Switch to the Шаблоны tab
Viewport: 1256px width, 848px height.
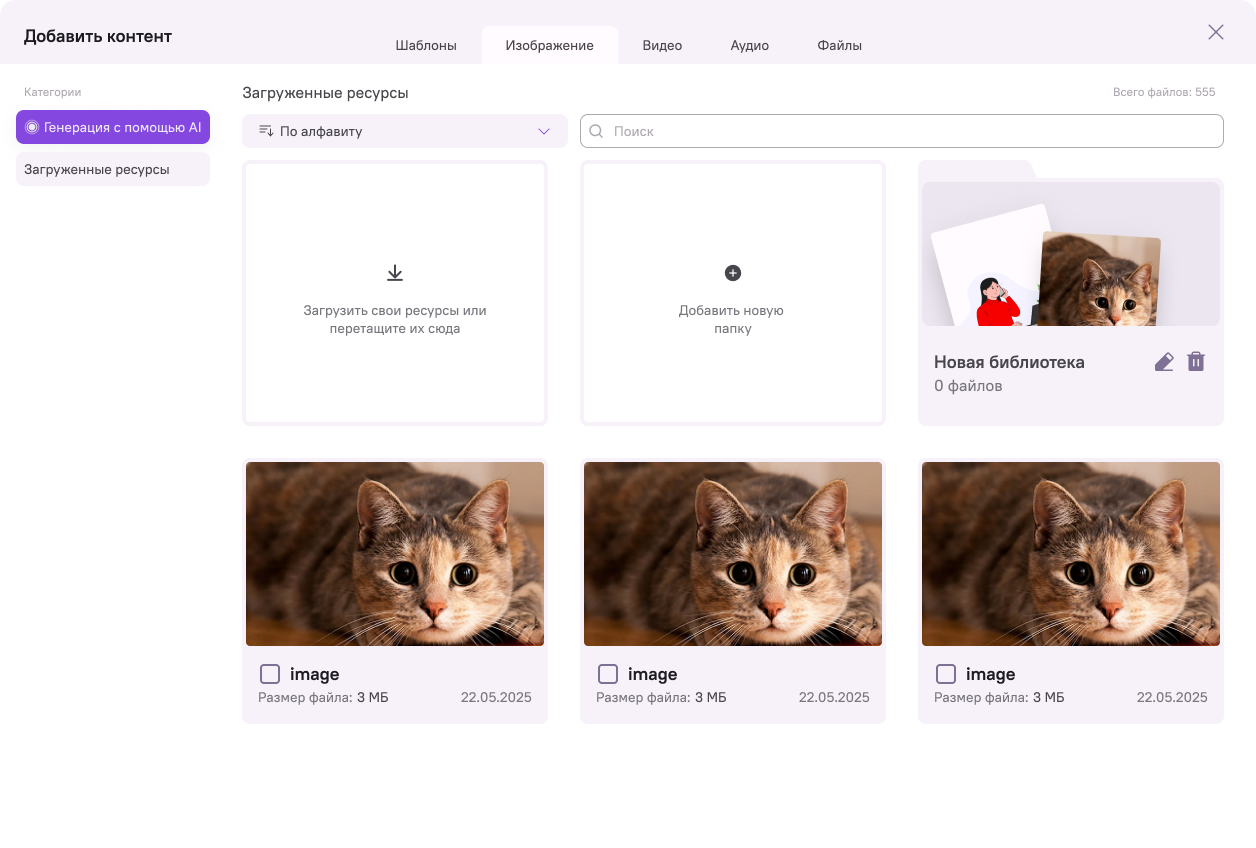click(x=426, y=45)
